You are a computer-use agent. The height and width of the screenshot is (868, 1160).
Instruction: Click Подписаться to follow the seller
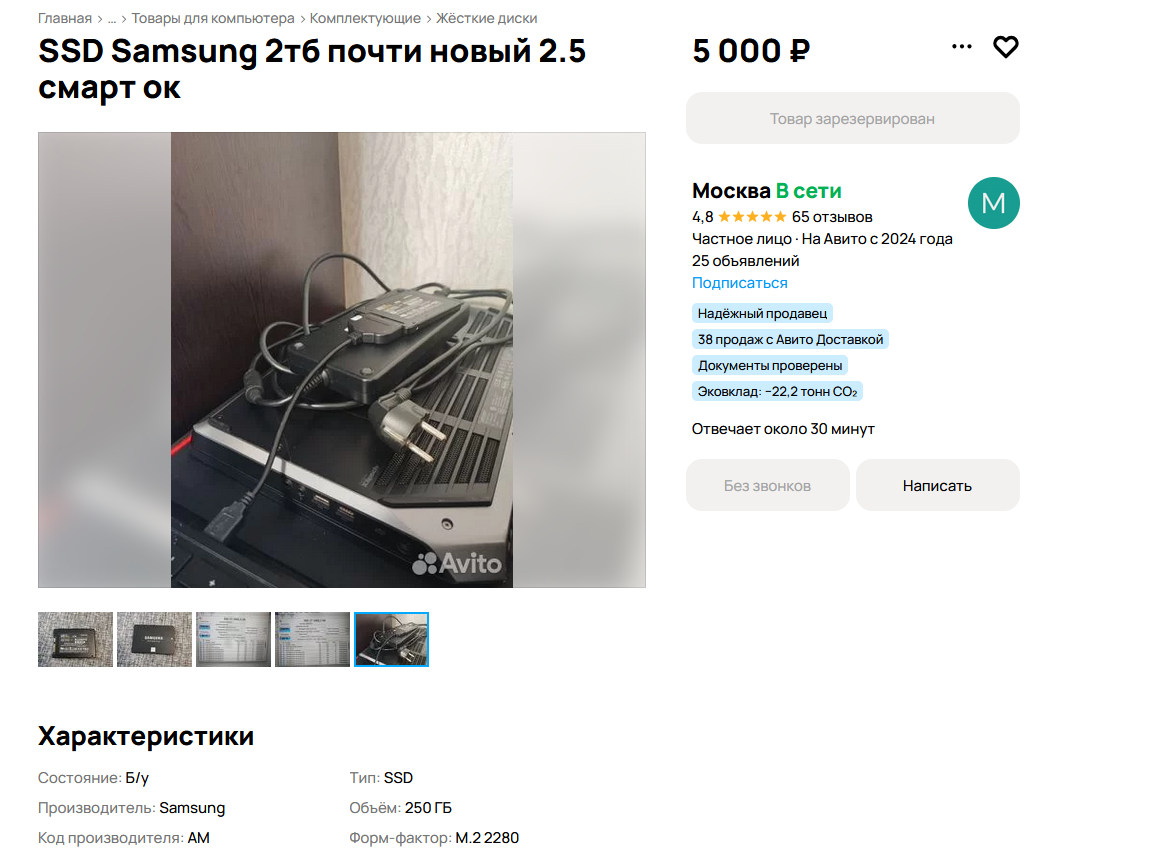tap(740, 283)
